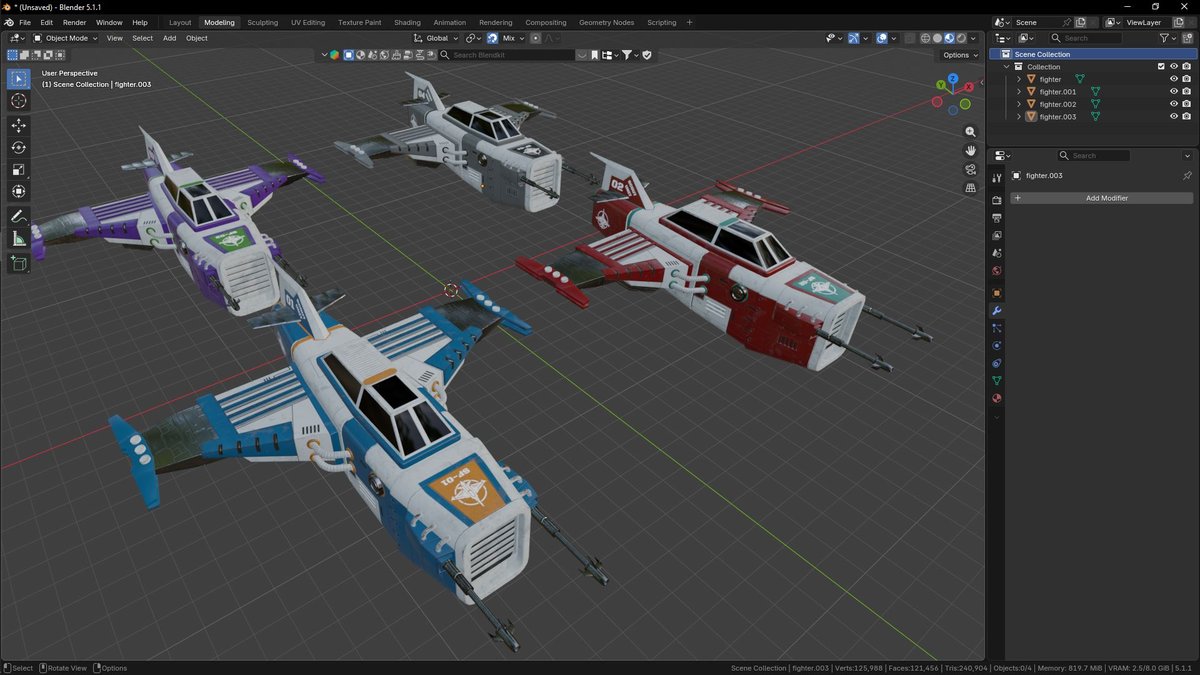The width and height of the screenshot is (1200, 675).
Task: Collapse the Collection in outliner
Action: (x=1007, y=67)
